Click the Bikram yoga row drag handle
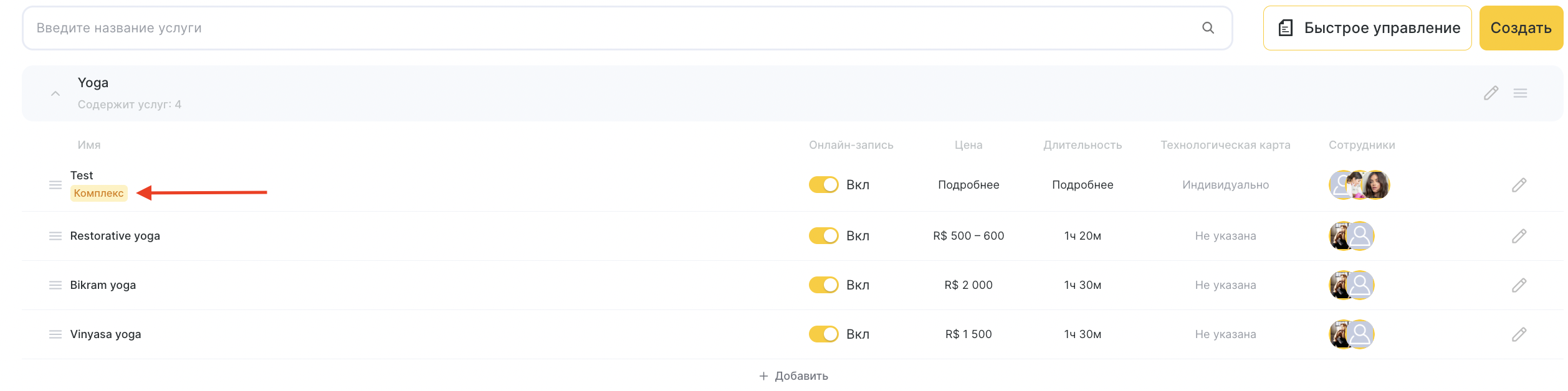This screenshot has width=1568, height=391. pyautogui.click(x=55, y=285)
